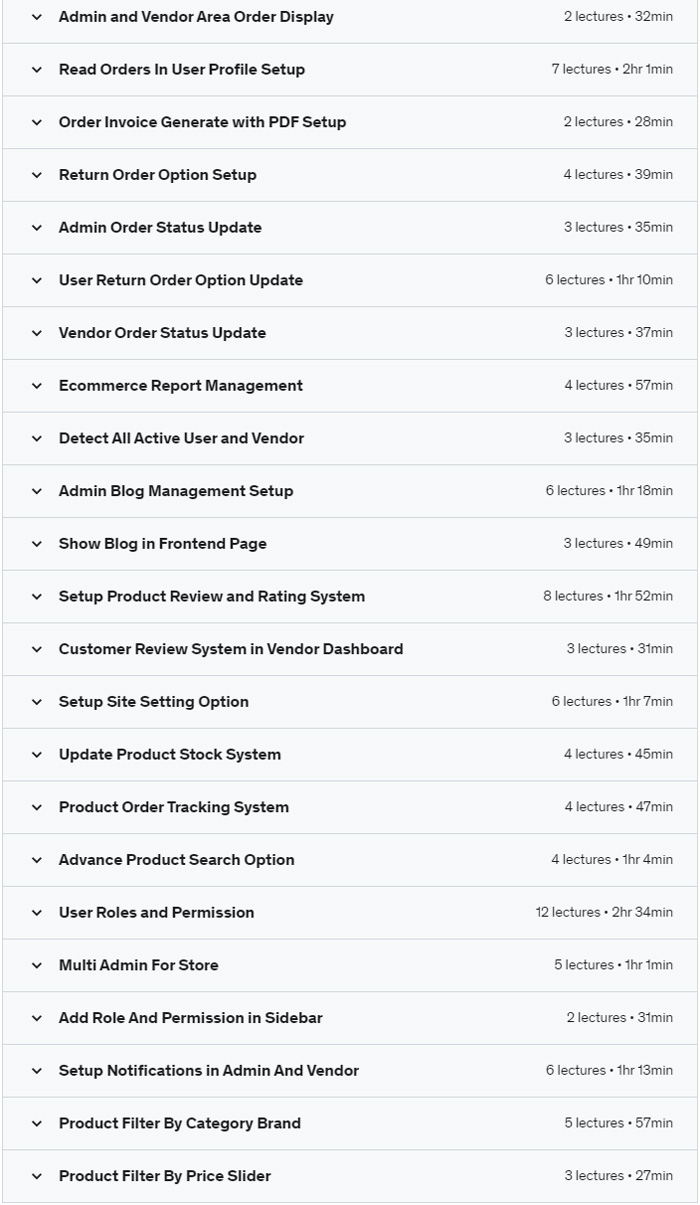Screen dimensions: 700x1205
Task: Open Advance Product Search Option section
Action: (176, 860)
